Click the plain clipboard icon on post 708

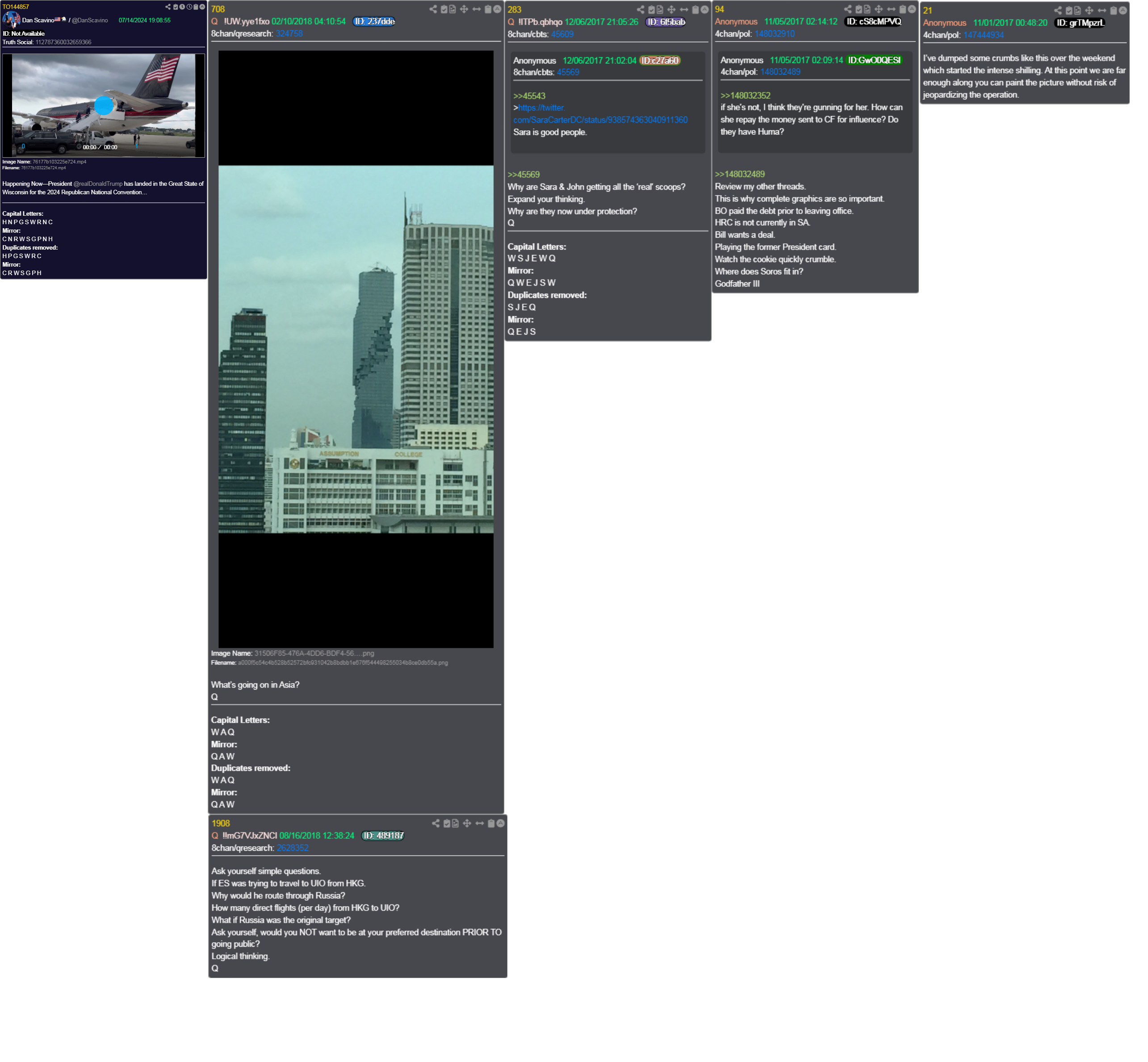click(488, 9)
